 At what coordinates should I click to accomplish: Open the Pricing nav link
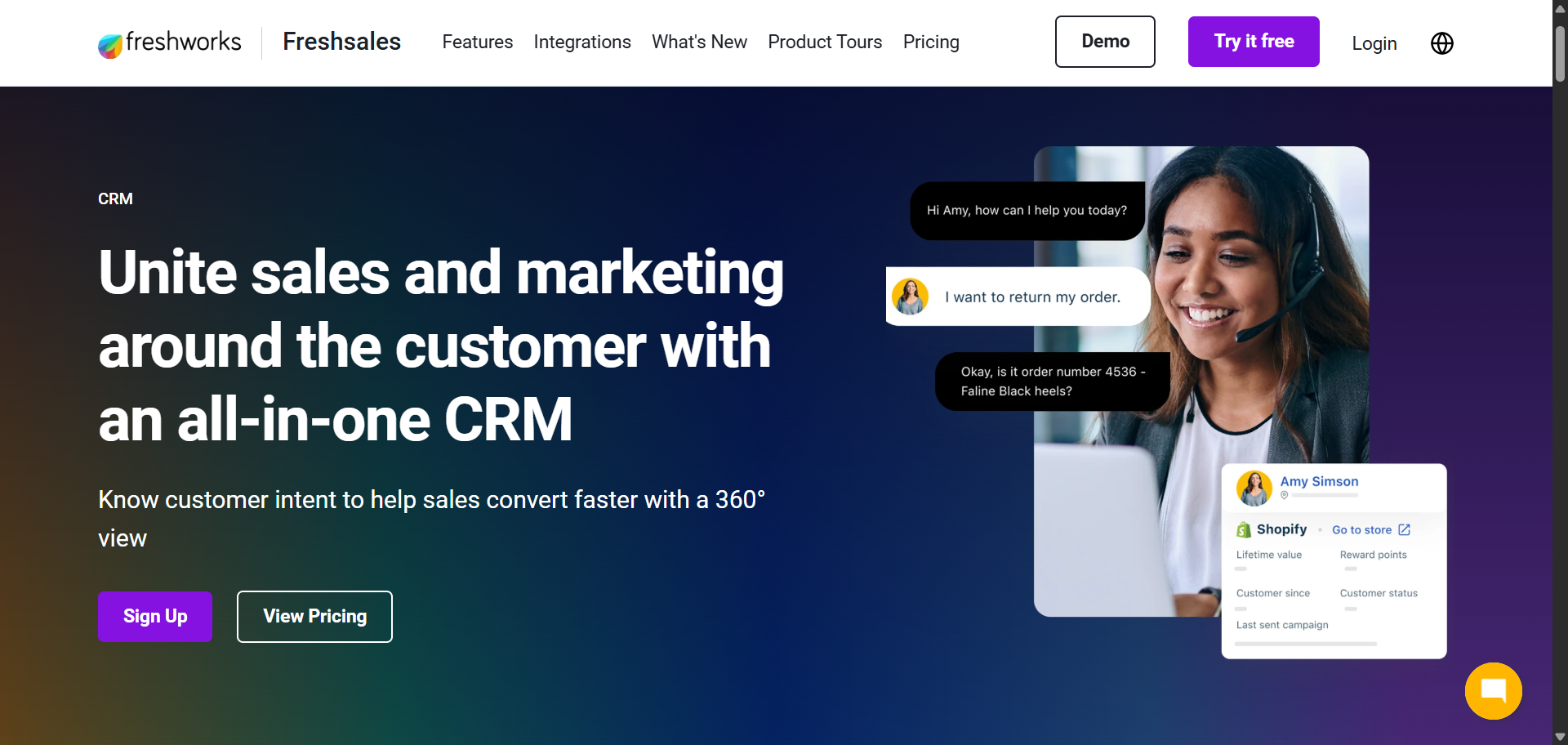click(x=931, y=42)
